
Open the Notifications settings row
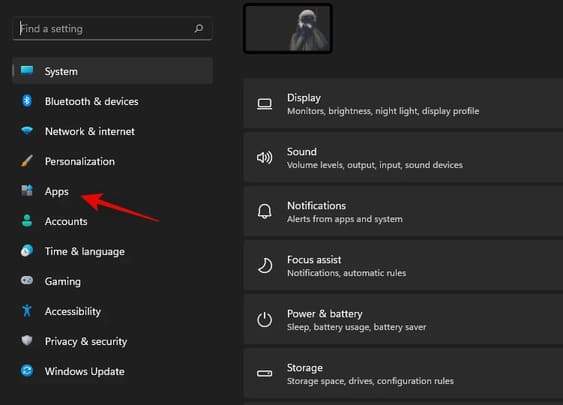(x=403, y=212)
